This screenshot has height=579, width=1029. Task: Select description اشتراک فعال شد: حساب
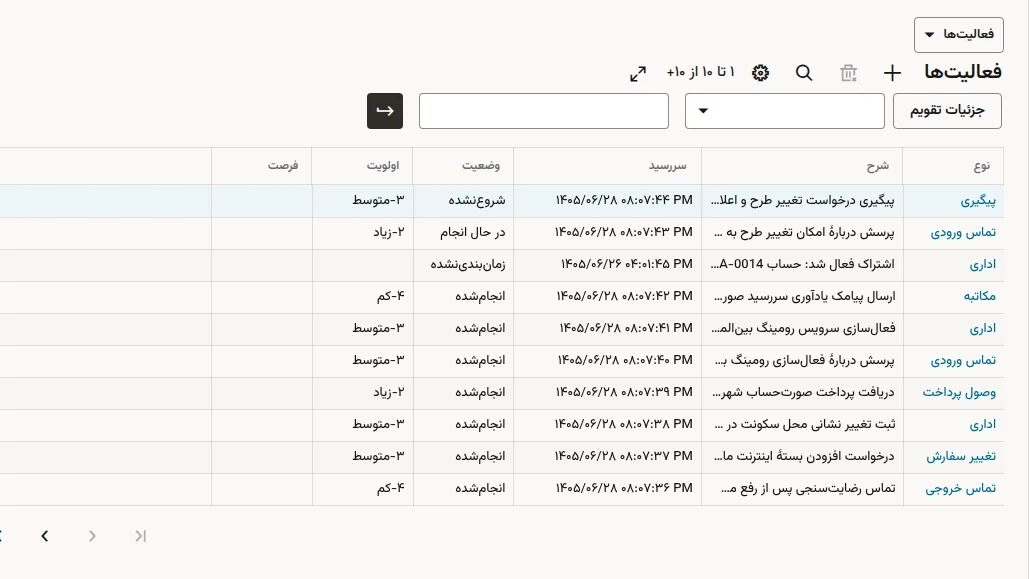(x=803, y=265)
